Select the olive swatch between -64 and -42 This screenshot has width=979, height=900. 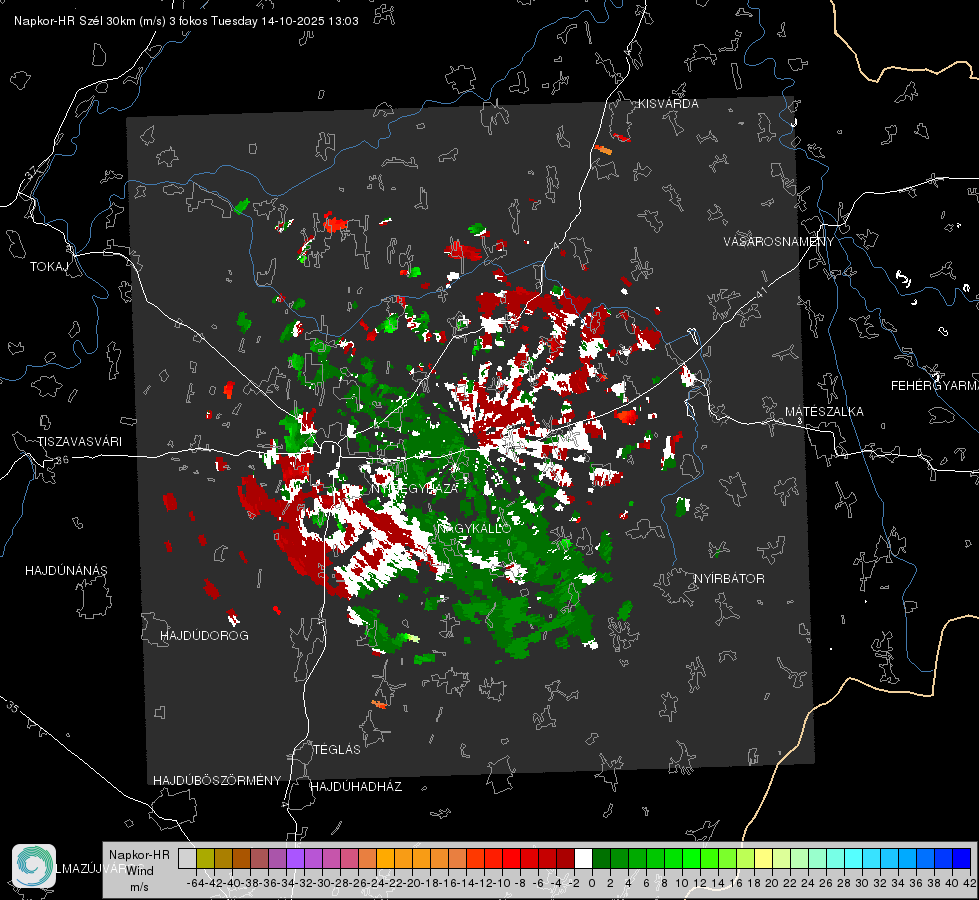click(205, 858)
